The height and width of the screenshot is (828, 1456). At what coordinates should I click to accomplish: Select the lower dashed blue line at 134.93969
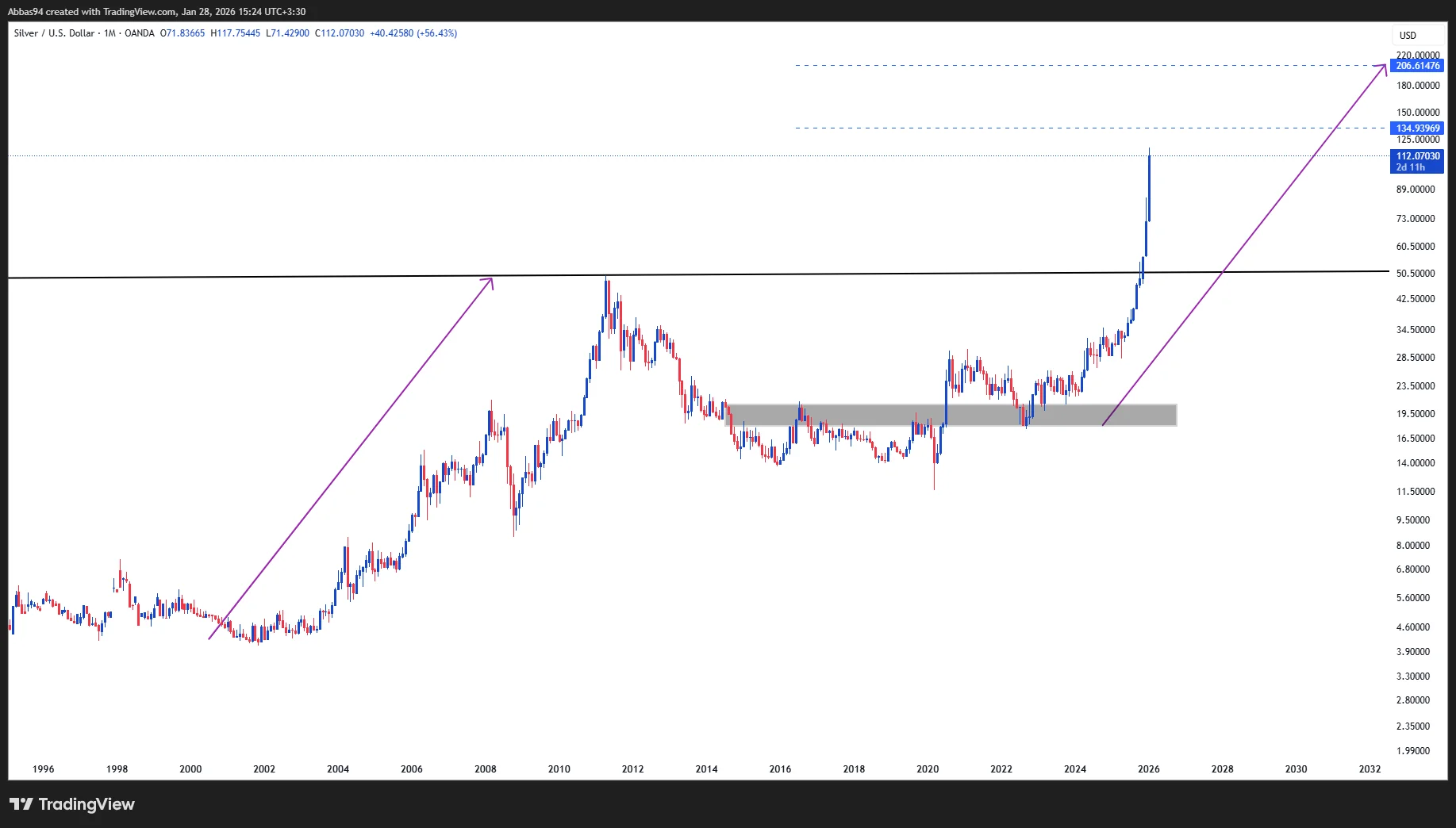click(1031, 128)
